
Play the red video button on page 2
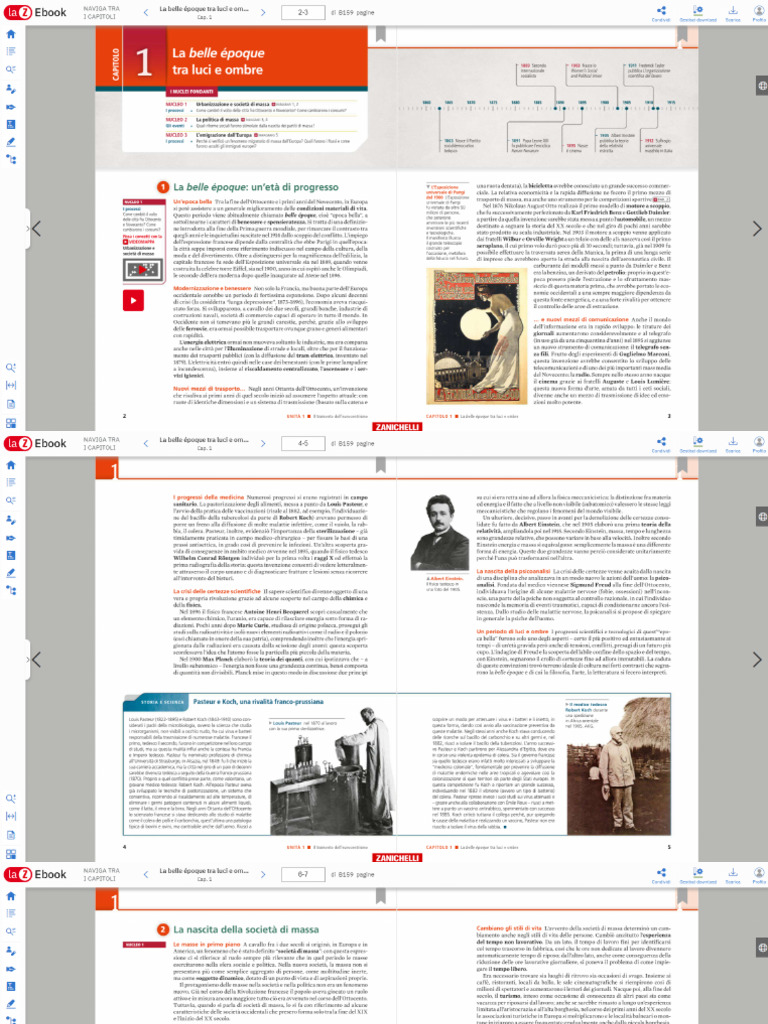pyautogui.click(x=133, y=300)
